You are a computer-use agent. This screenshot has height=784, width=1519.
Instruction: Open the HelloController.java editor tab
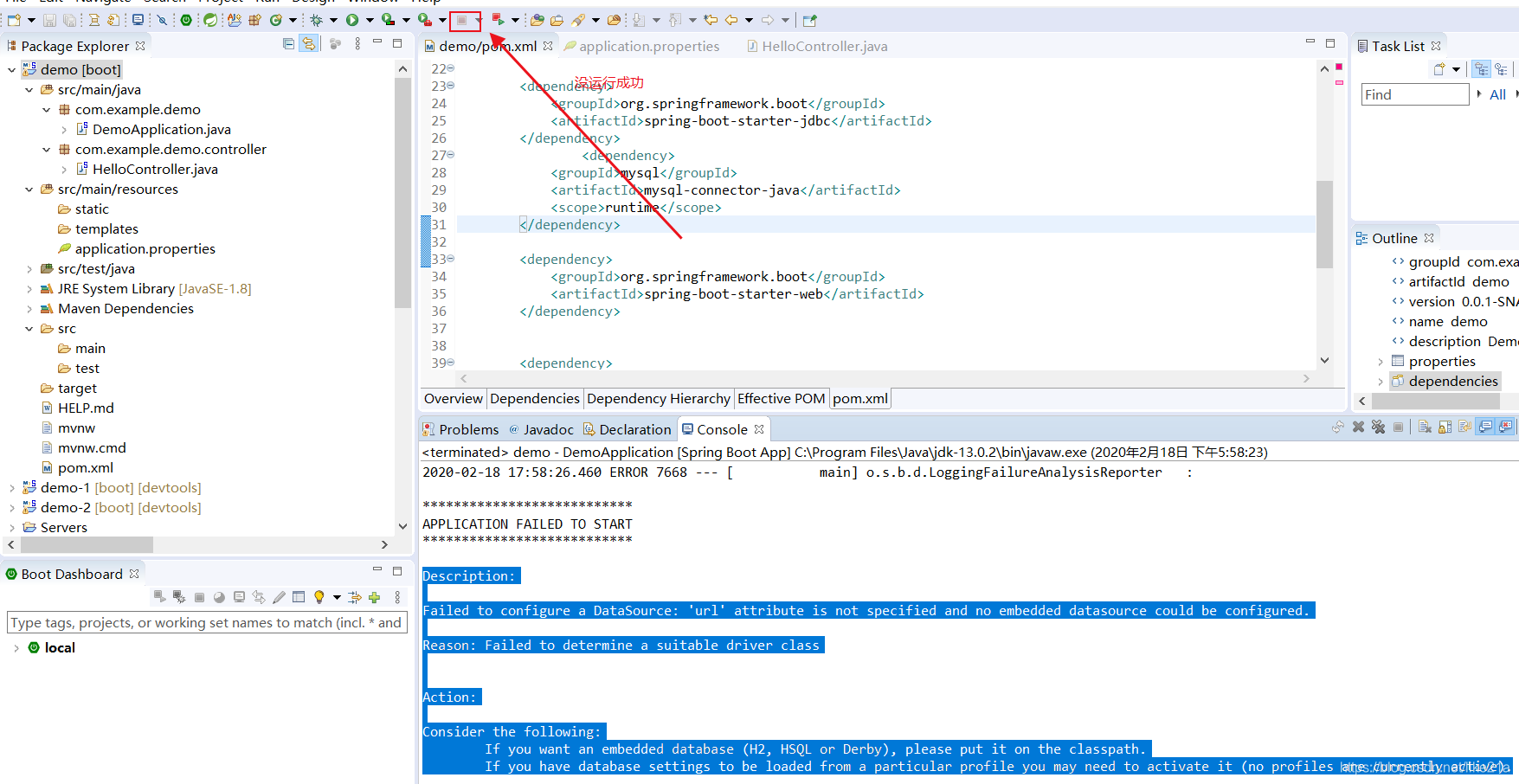(822, 46)
